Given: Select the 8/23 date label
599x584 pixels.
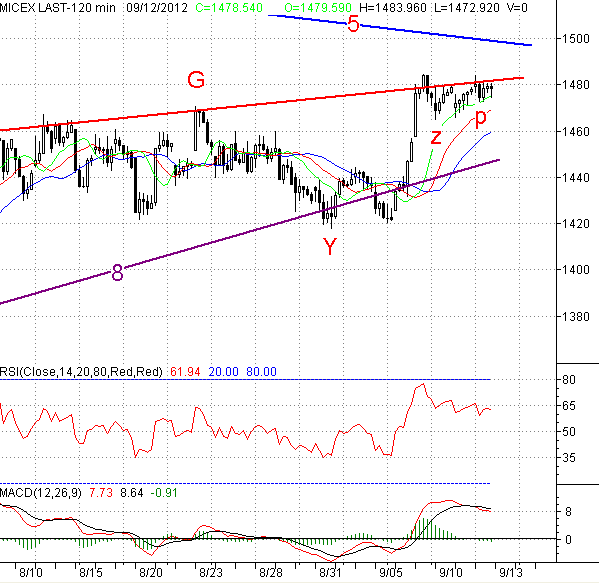Looking at the screenshot, I should [x=211, y=573].
